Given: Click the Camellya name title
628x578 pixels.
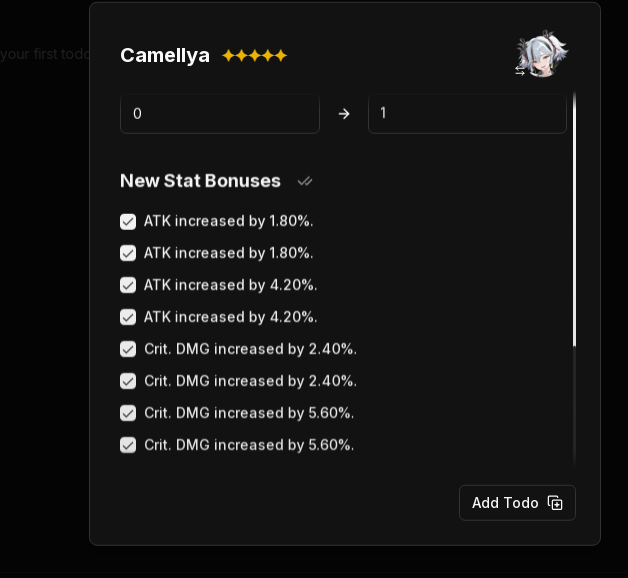Looking at the screenshot, I should pos(165,56).
